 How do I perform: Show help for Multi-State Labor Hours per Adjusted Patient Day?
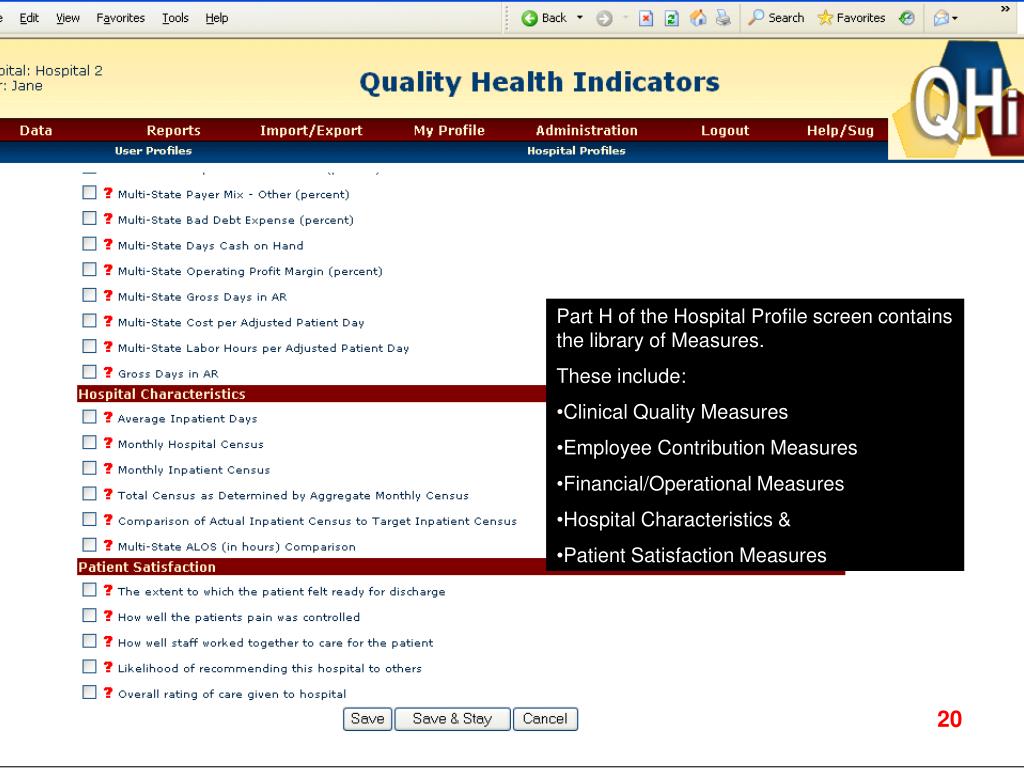pos(108,347)
